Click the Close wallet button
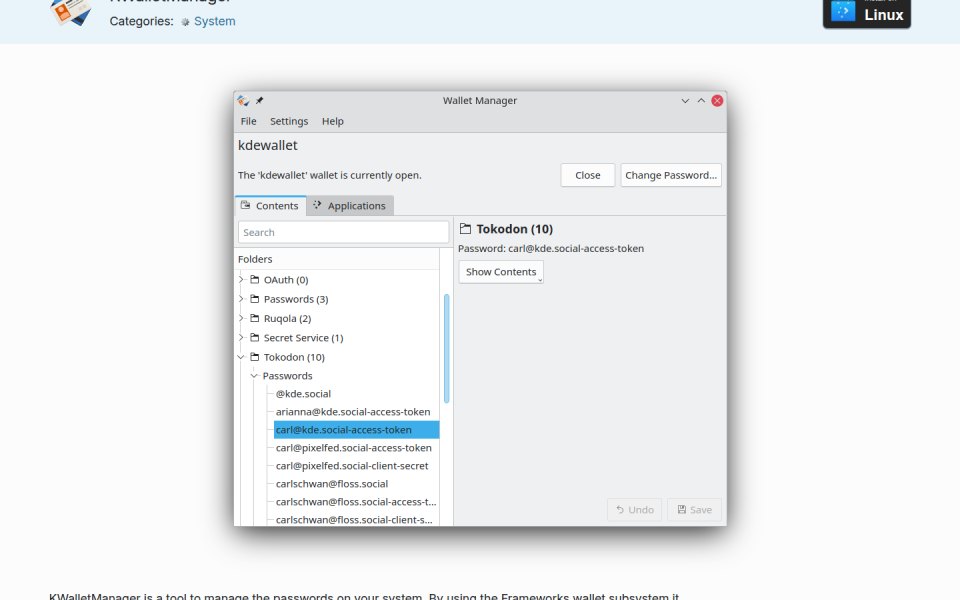The width and height of the screenshot is (960, 600). (x=588, y=175)
